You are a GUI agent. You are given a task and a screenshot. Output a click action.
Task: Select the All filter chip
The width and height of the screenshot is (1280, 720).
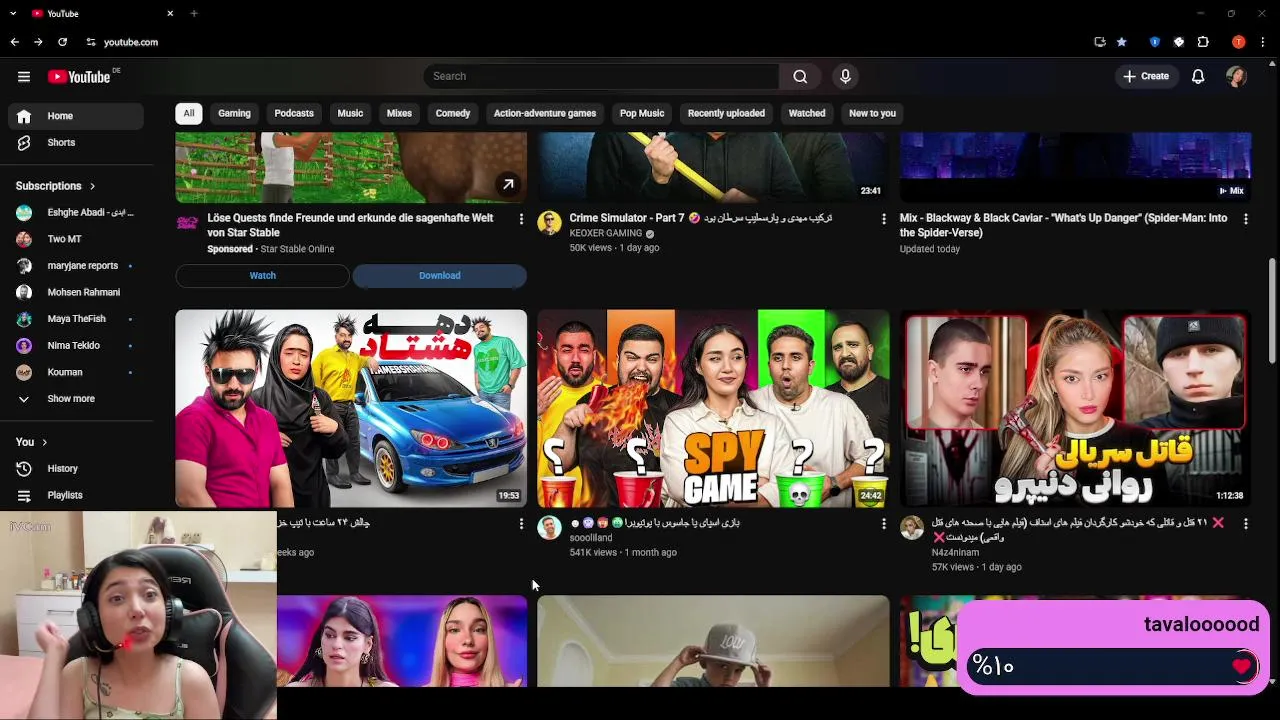click(x=188, y=113)
